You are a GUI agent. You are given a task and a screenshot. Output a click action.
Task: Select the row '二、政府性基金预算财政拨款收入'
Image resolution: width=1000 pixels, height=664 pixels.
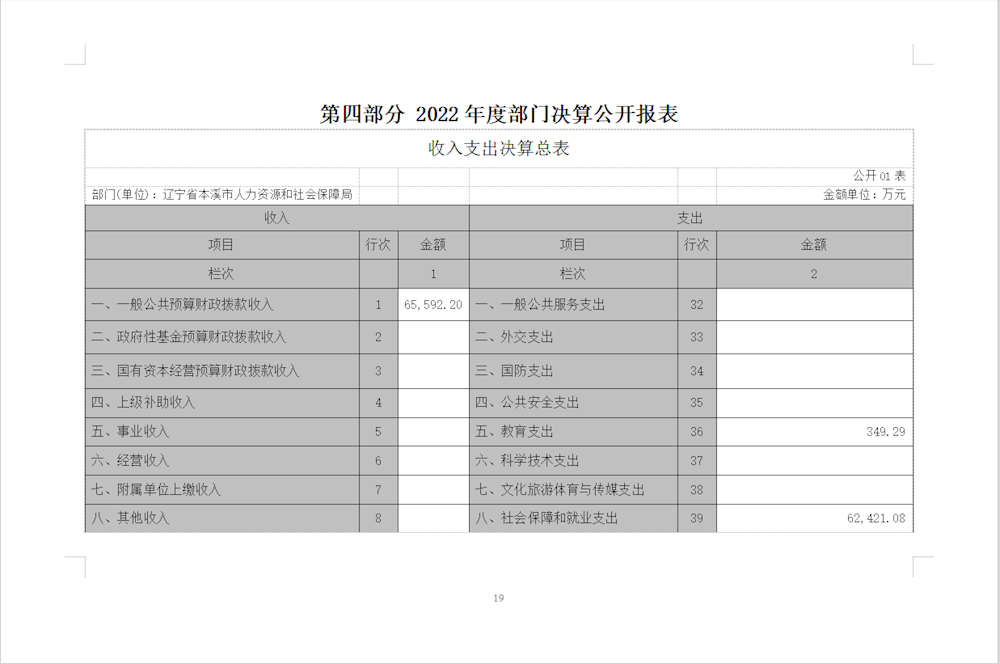[x=222, y=337]
